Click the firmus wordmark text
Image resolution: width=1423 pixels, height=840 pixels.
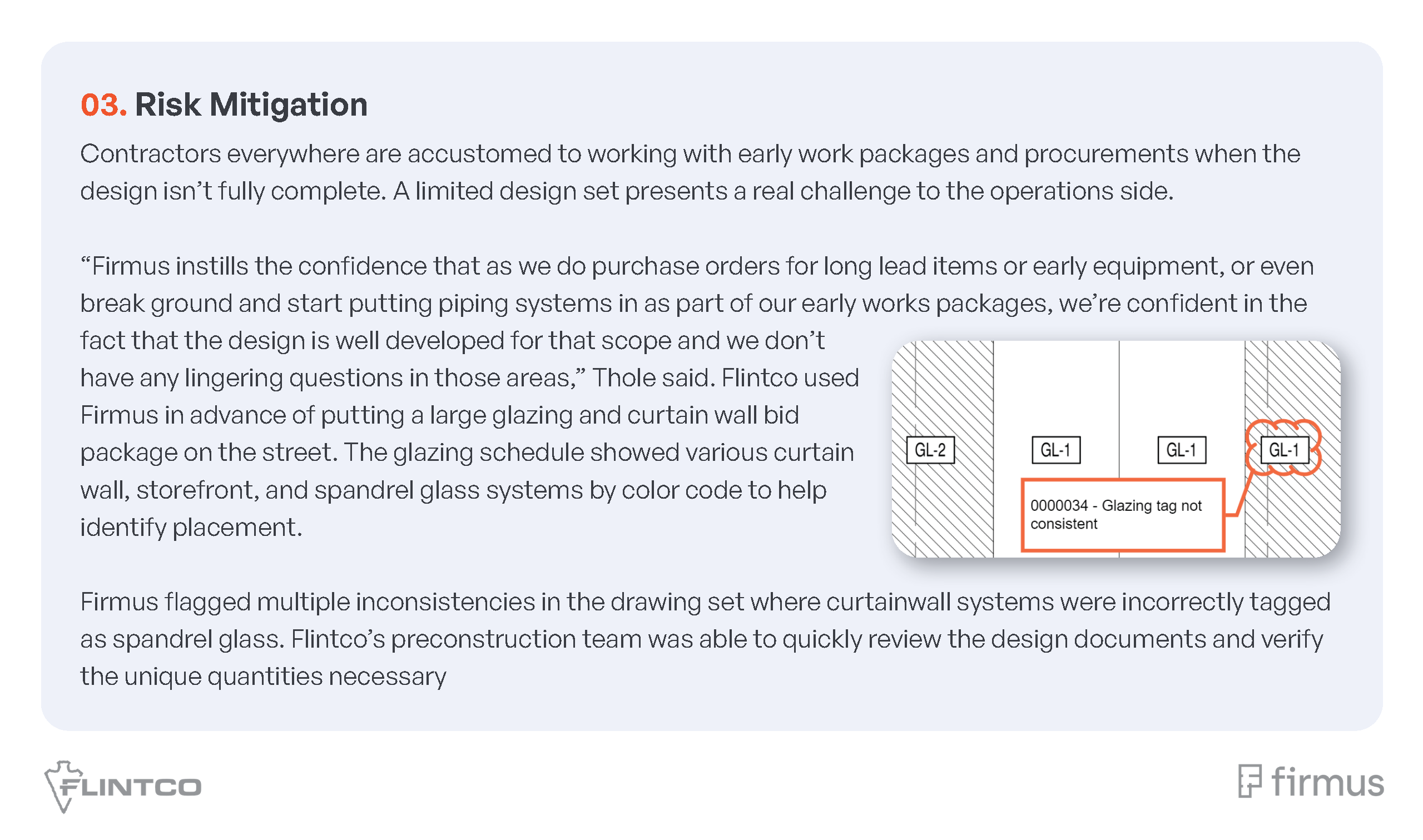(x=1327, y=782)
